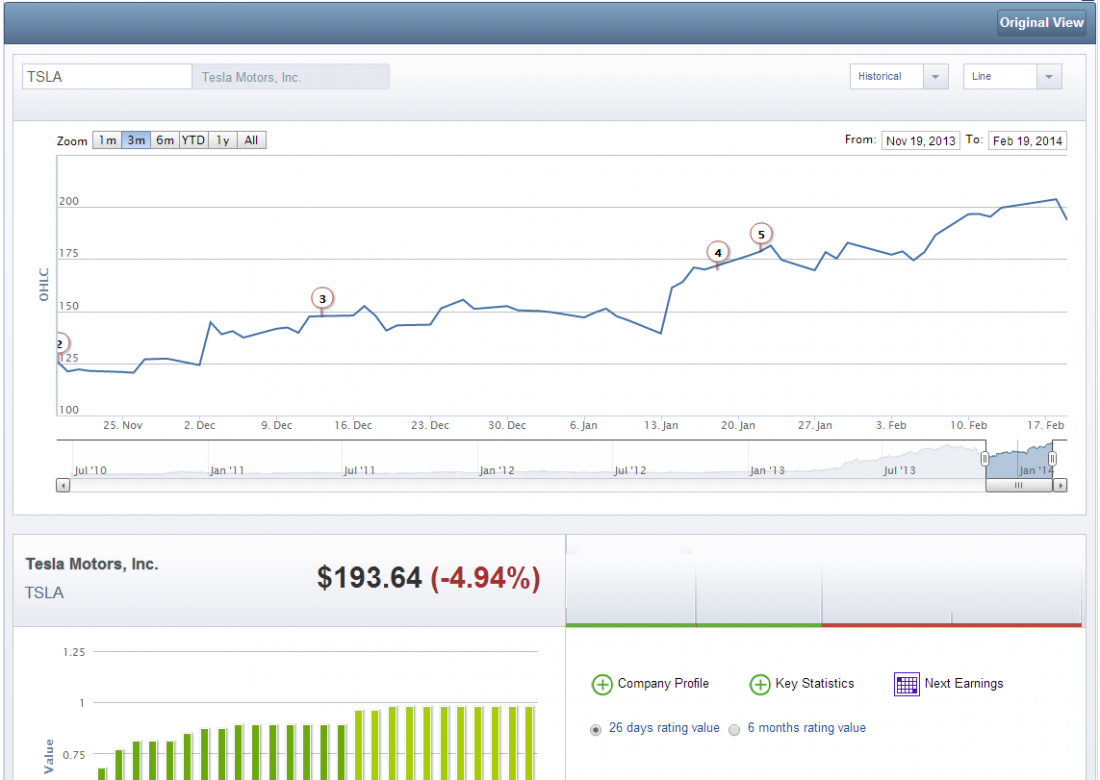Open the Next Earnings calendar icon
This screenshot has height=780, width=1100.
point(907,684)
